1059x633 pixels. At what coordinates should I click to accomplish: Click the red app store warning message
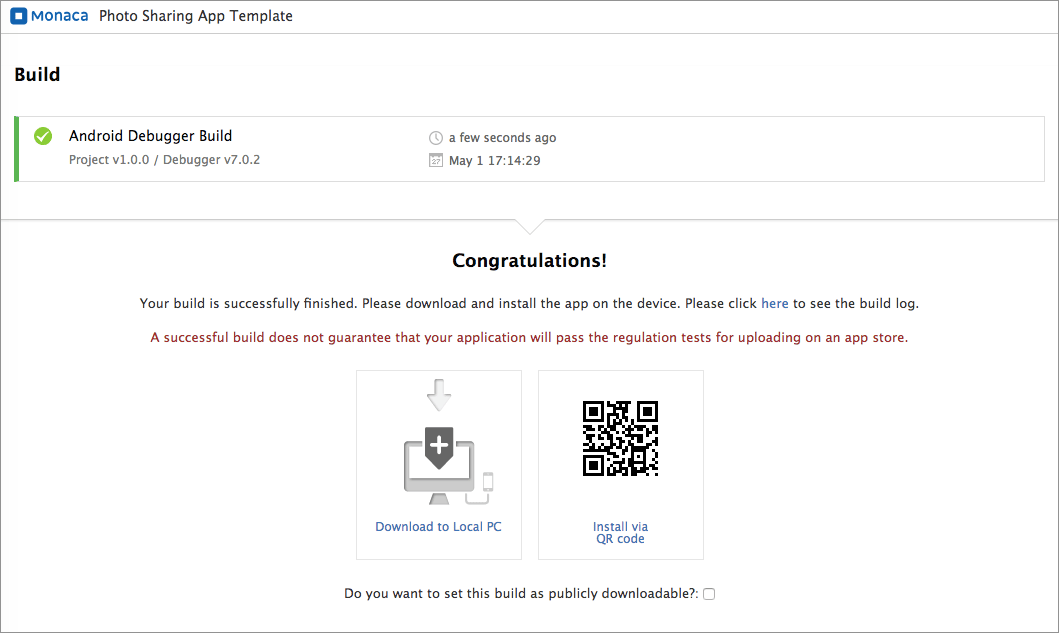point(530,337)
